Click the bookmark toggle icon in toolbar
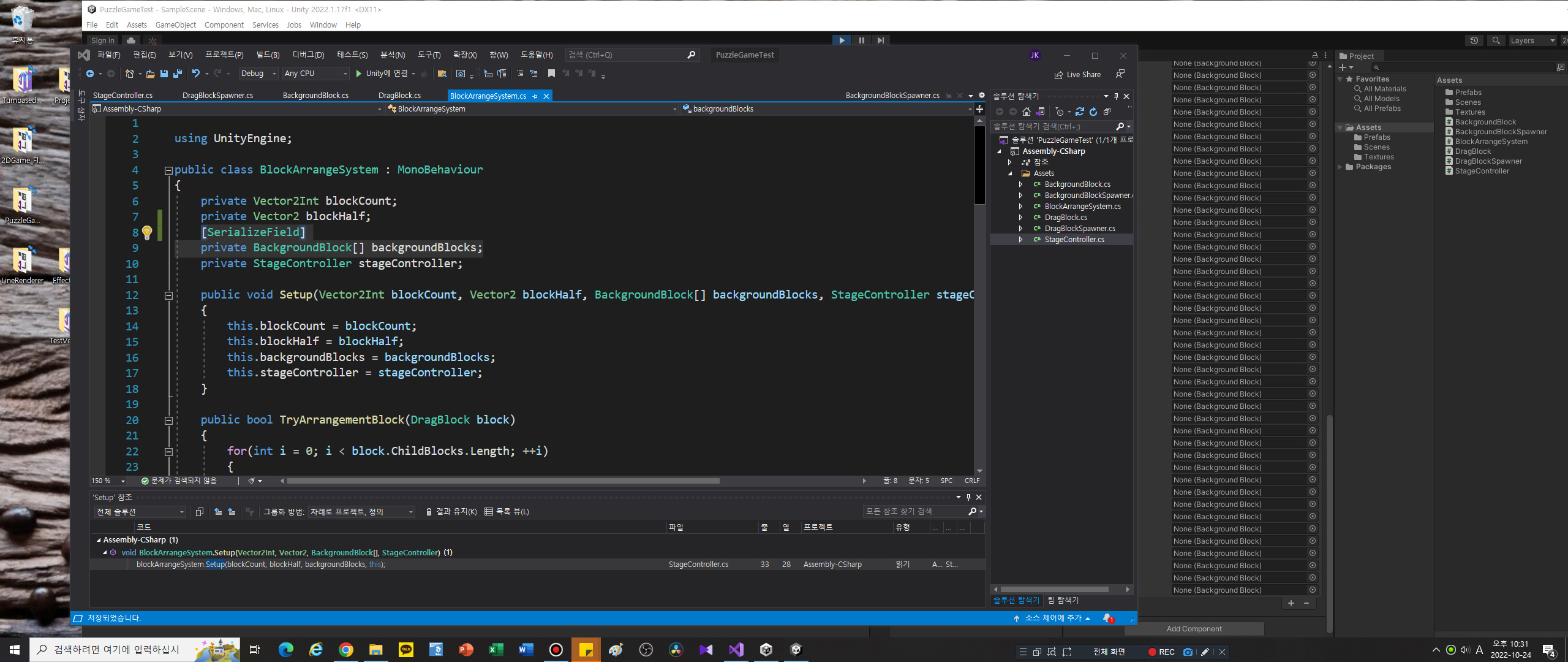 tap(551, 74)
